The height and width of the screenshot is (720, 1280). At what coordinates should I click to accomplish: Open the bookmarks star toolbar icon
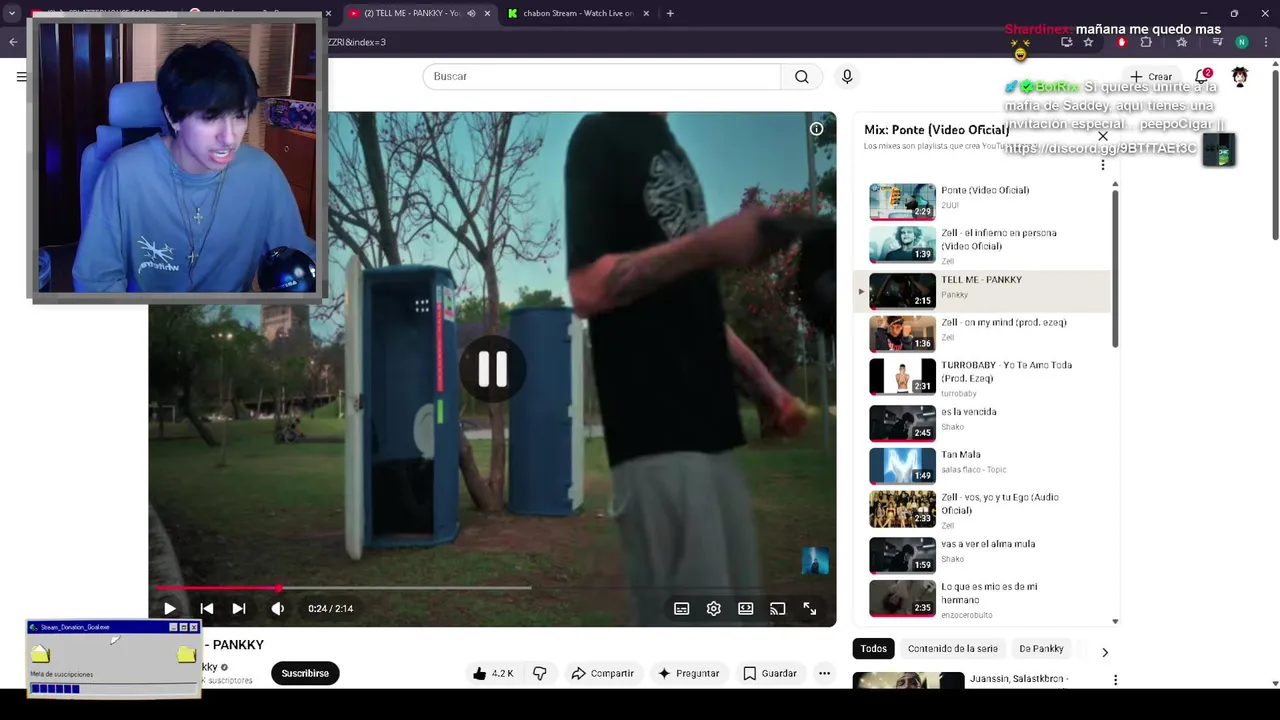(1182, 42)
